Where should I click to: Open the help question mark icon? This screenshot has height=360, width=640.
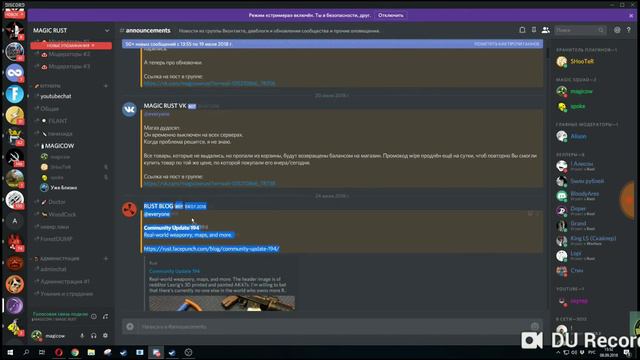pos(629,30)
